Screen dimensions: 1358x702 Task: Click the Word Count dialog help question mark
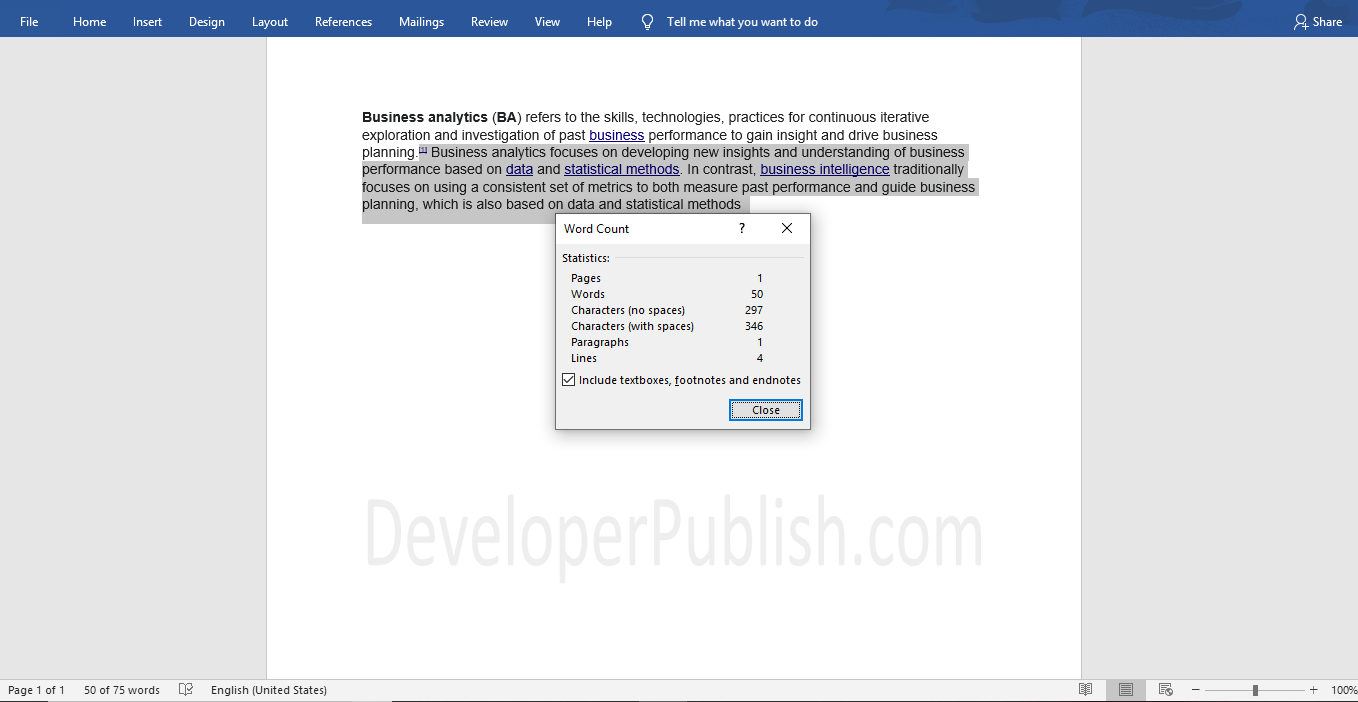[741, 228]
